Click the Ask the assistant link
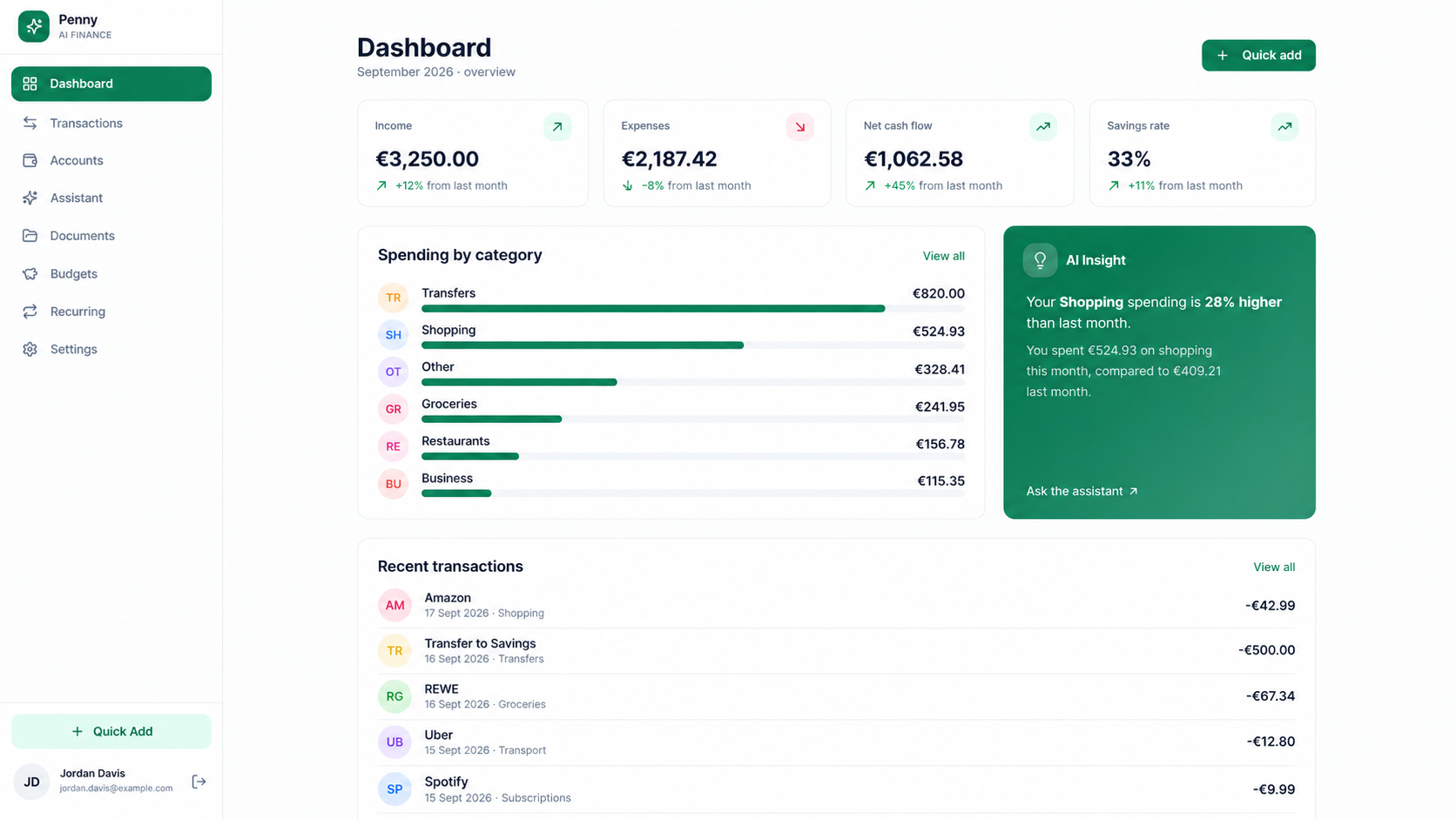Screen dimensions: 1456x819 point(1082,491)
